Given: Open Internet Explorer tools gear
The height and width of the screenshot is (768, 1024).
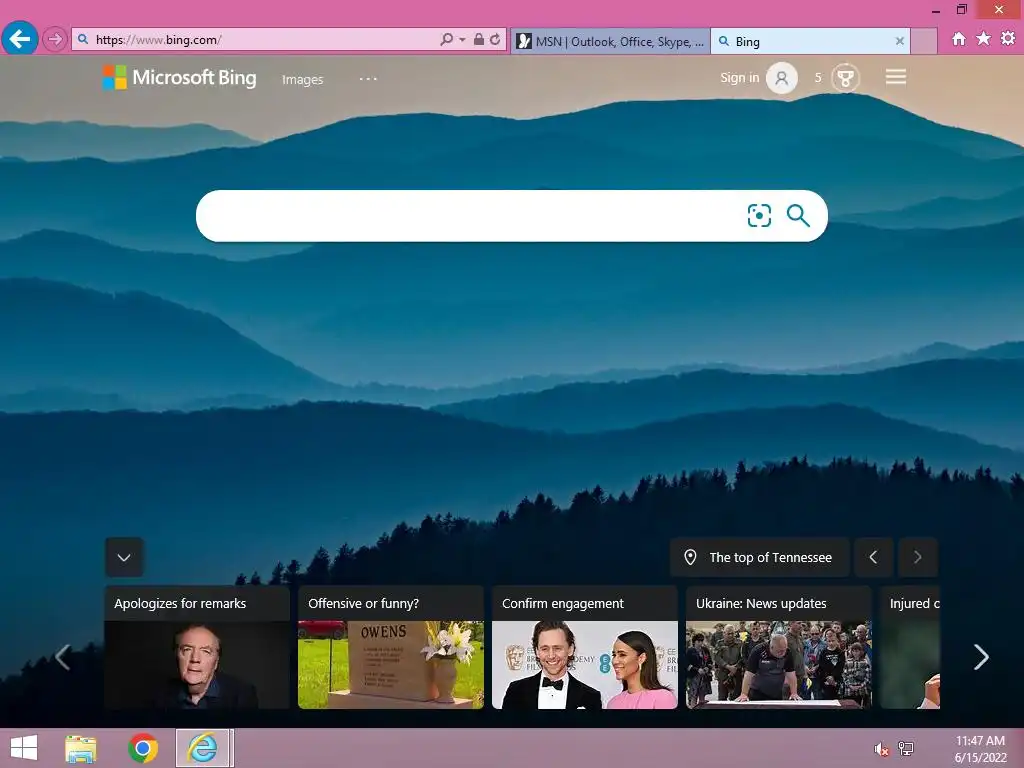Looking at the screenshot, I should [1008, 39].
